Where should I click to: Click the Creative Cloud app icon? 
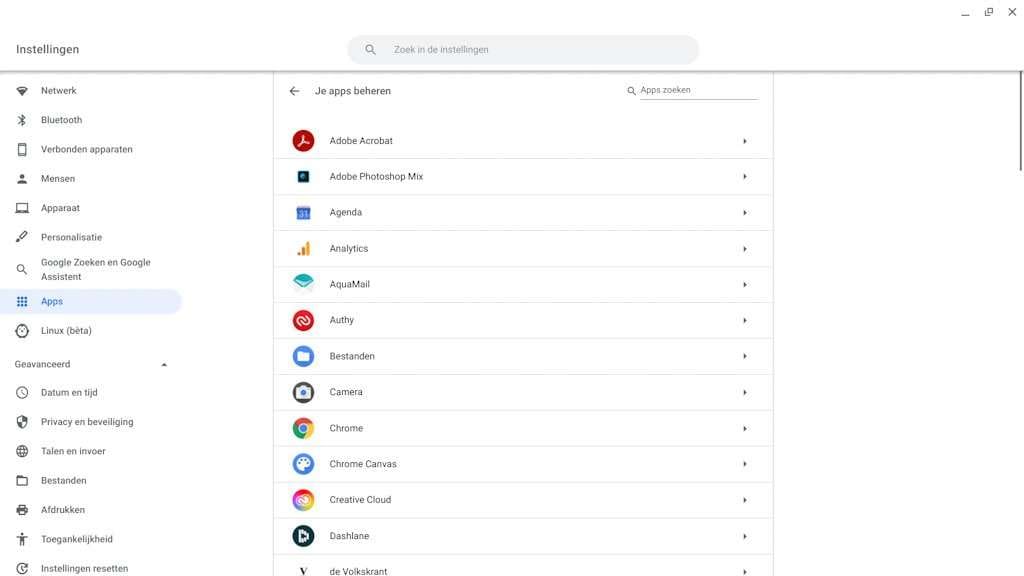click(x=303, y=500)
